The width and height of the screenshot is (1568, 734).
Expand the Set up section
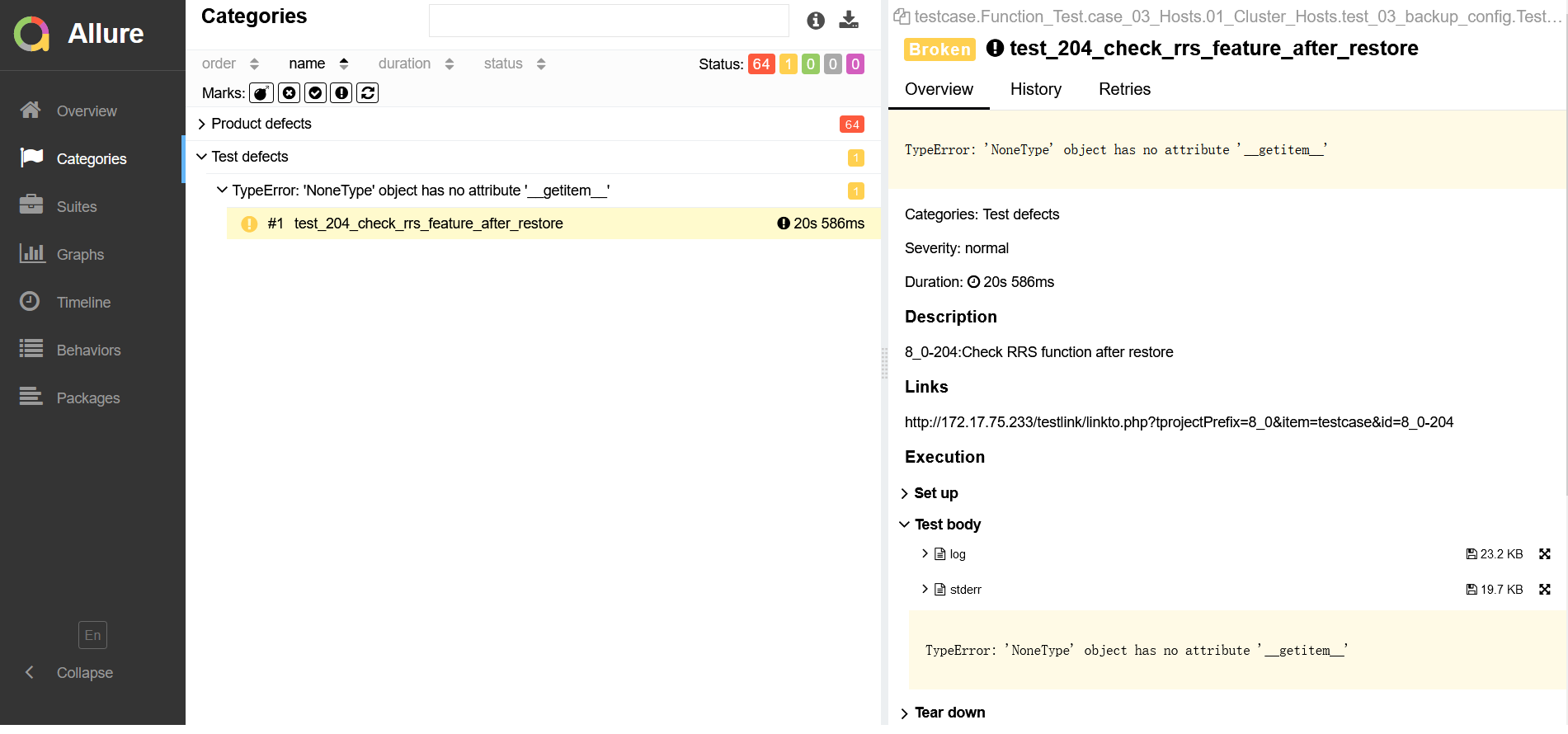[x=935, y=493]
